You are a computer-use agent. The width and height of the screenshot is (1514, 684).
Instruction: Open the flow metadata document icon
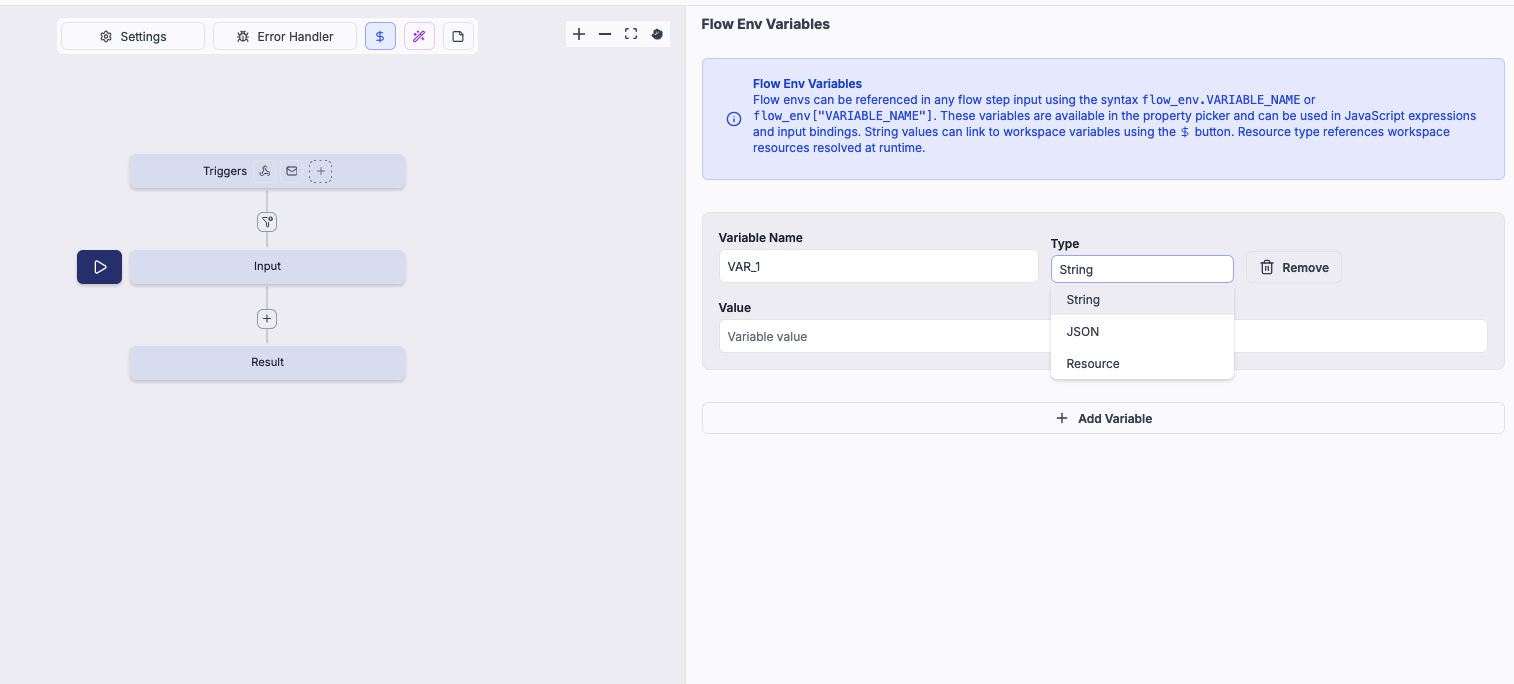pos(458,35)
